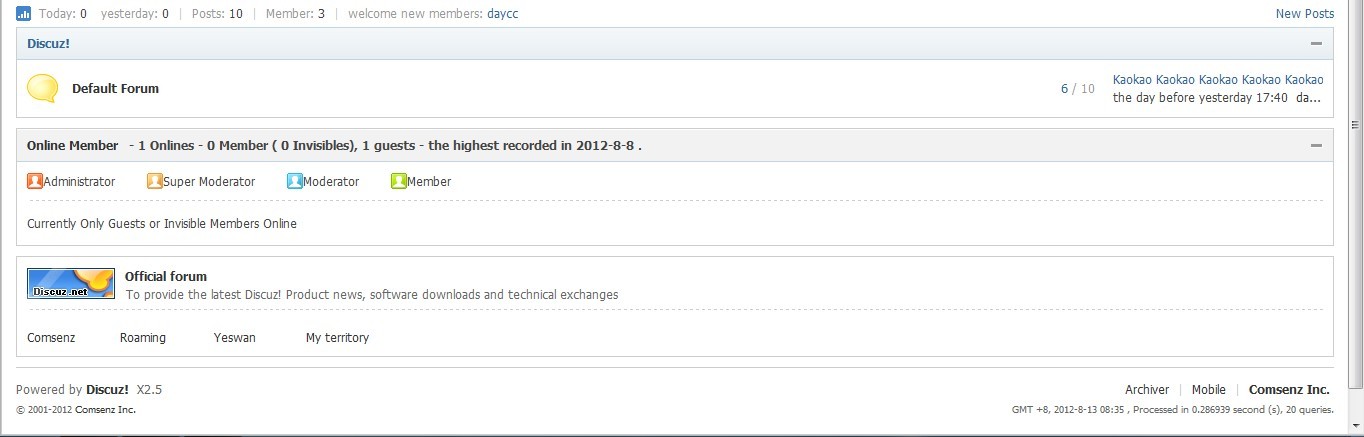Click the Super Moderator role icon
This screenshot has width=1364, height=437.
click(x=155, y=181)
